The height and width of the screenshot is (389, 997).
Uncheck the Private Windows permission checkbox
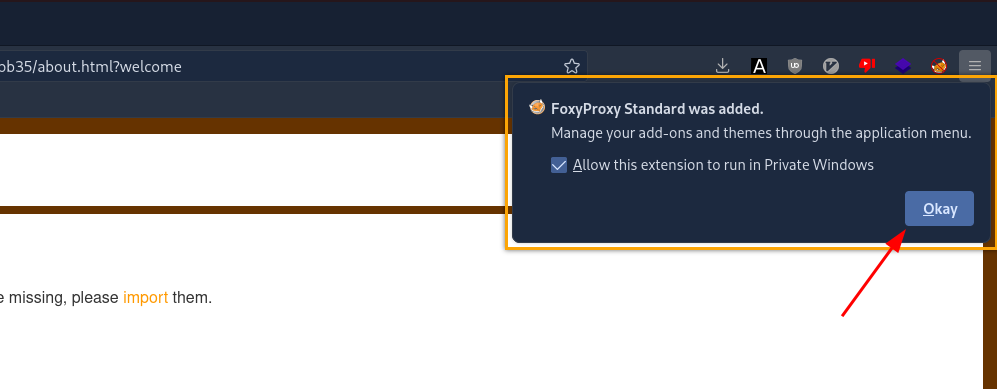559,165
